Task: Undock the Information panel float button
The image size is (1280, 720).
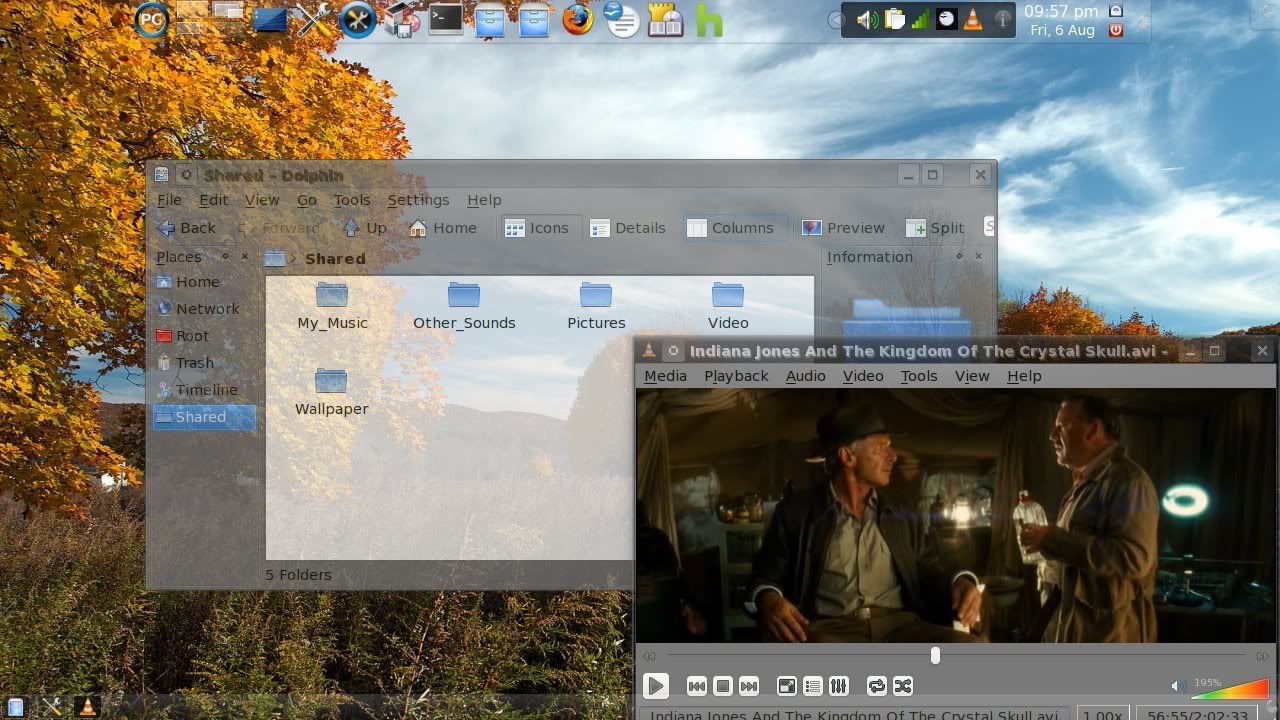Action: coord(959,256)
